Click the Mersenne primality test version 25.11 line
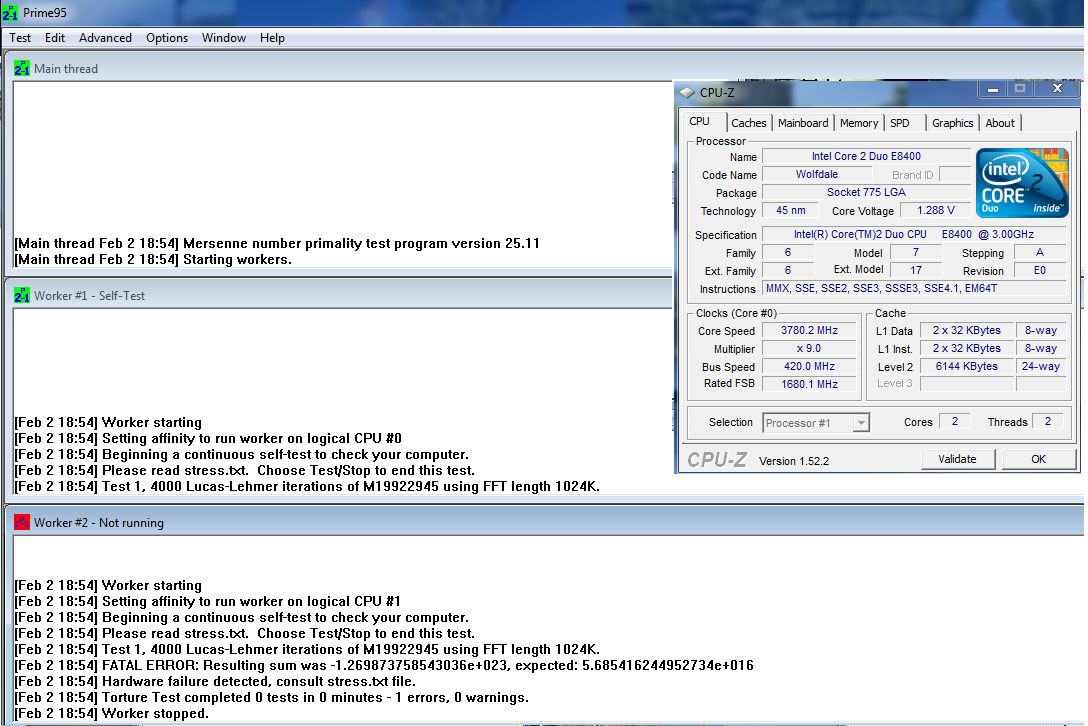1088x726 pixels. [277, 244]
